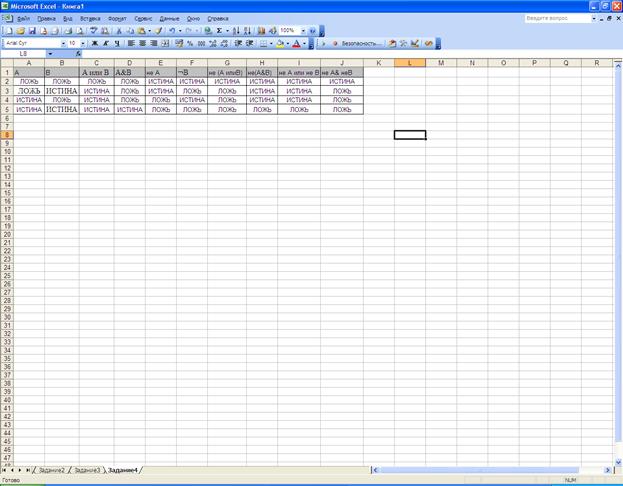Merge and center the selected cells
Image resolution: width=623 pixels, height=486 pixels.
click(x=166, y=43)
